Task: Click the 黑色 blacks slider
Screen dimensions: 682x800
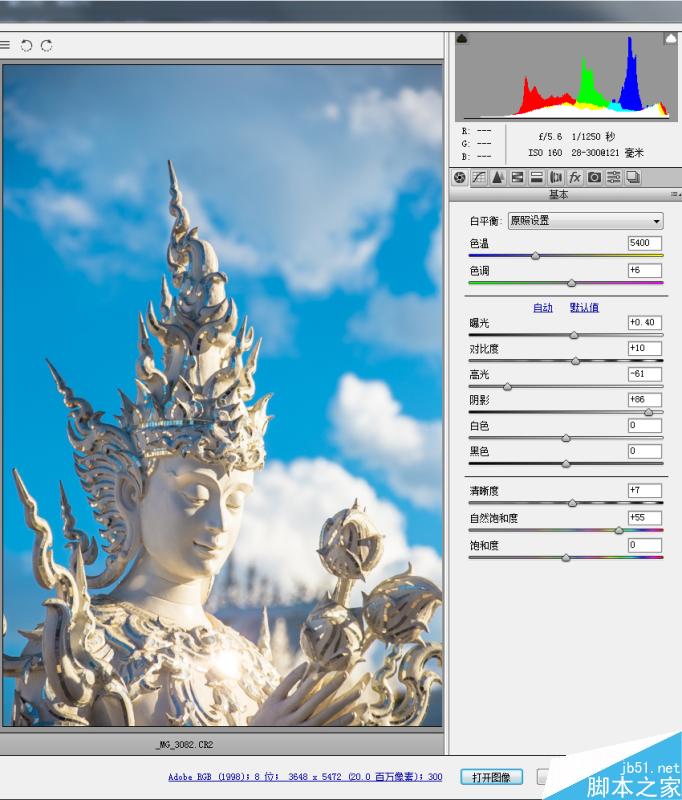Action: tap(566, 464)
